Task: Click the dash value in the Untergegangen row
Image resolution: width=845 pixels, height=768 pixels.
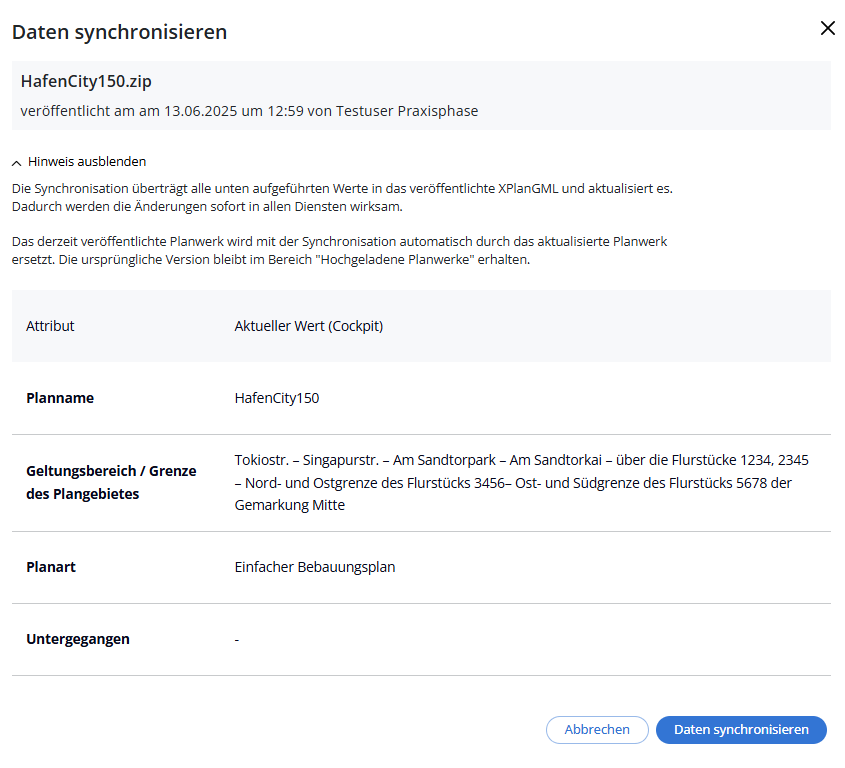Action: click(237, 640)
